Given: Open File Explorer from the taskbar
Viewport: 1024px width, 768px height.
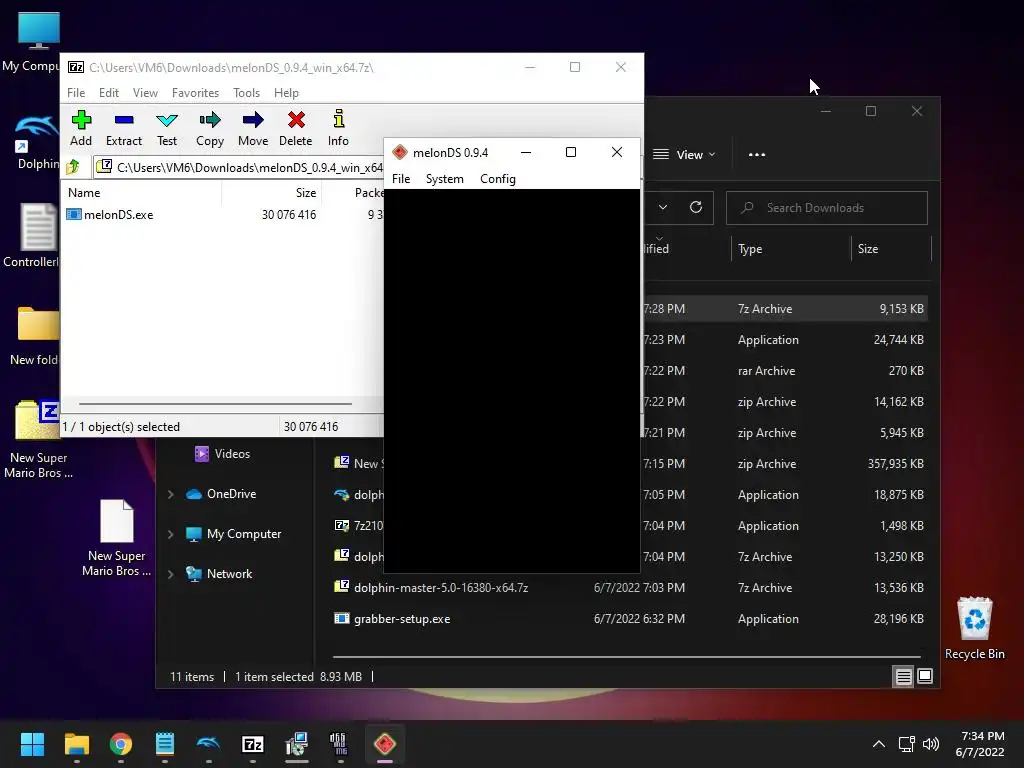Looking at the screenshot, I should pos(76,744).
